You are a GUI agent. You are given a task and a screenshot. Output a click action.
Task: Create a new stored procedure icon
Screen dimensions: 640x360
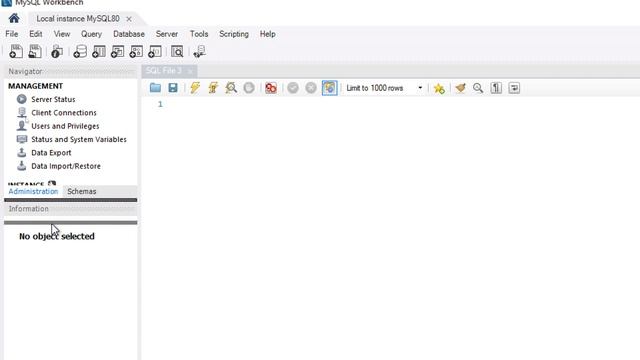pyautogui.click(x=136, y=51)
